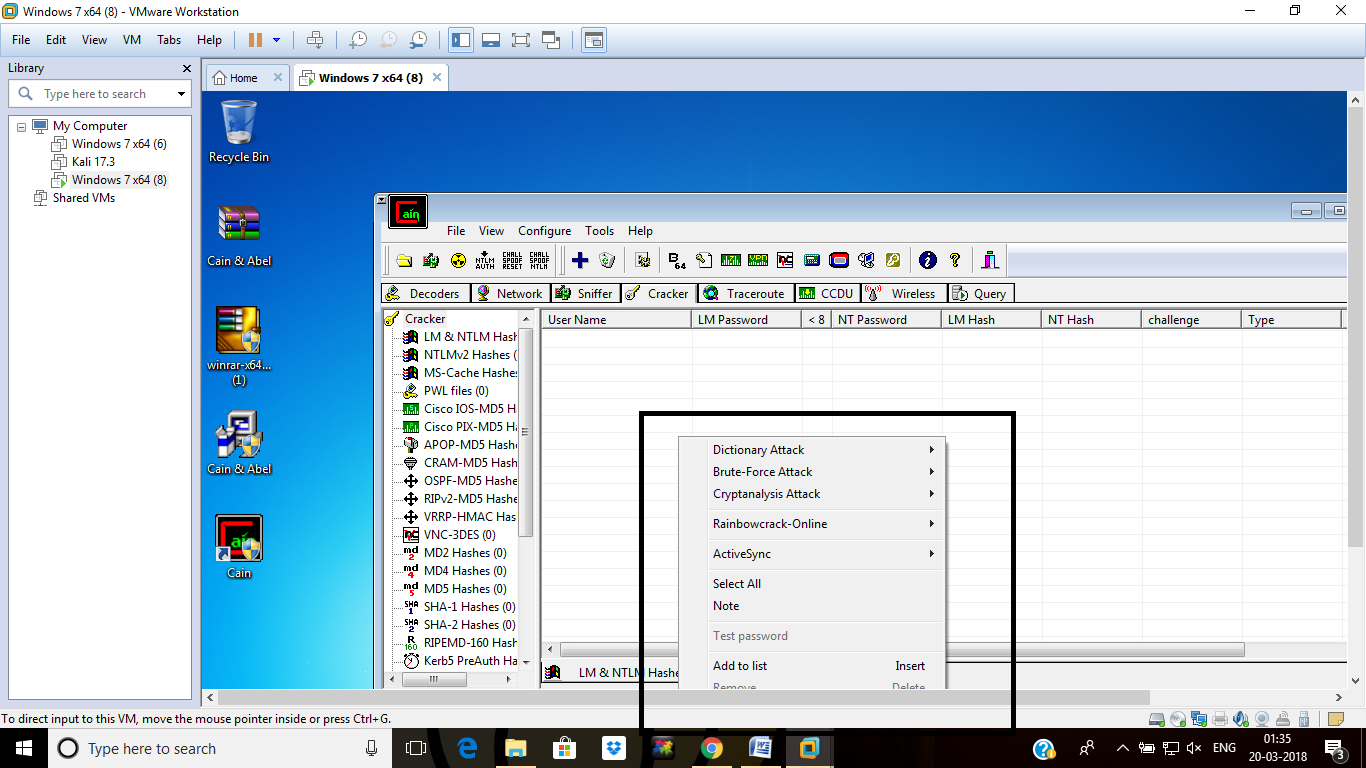Open the Base64 decoder tool icon
The image size is (1366, 768).
[x=677, y=261]
